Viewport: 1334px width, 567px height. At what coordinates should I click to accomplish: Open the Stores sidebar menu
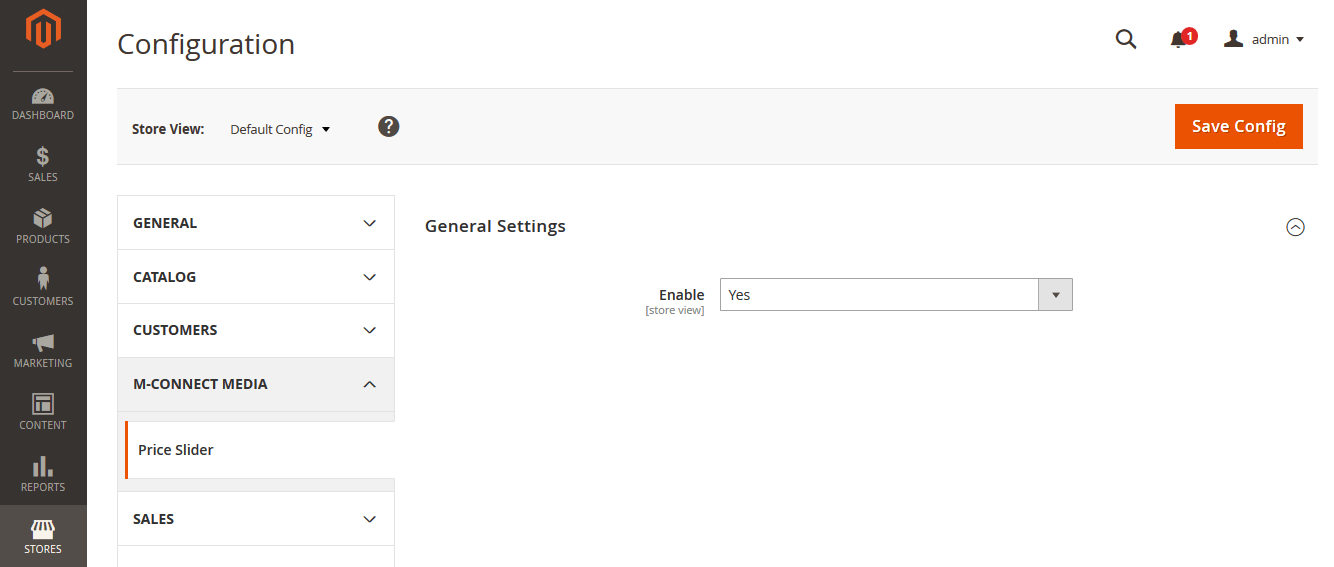point(43,537)
